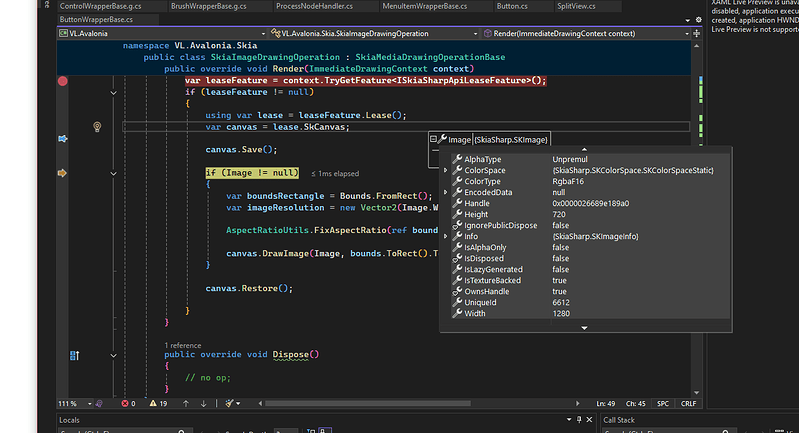Click wrench icon next to AlphaType property
The image size is (799, 433).
(x=457, y=159)
